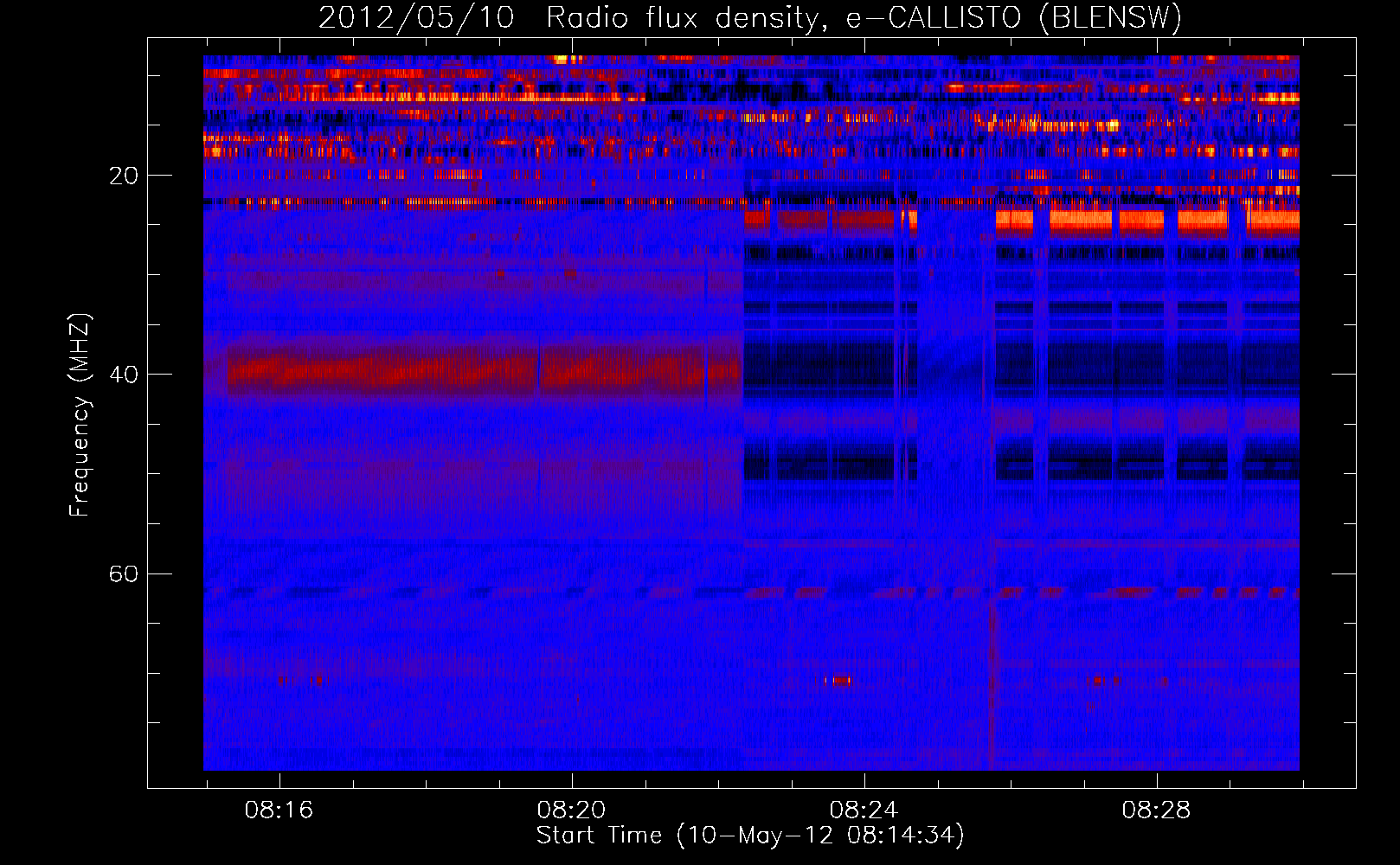Click the 60 MHz frequency tick label
Viewport: 1400px width, 865px height.
coord(124,573)
